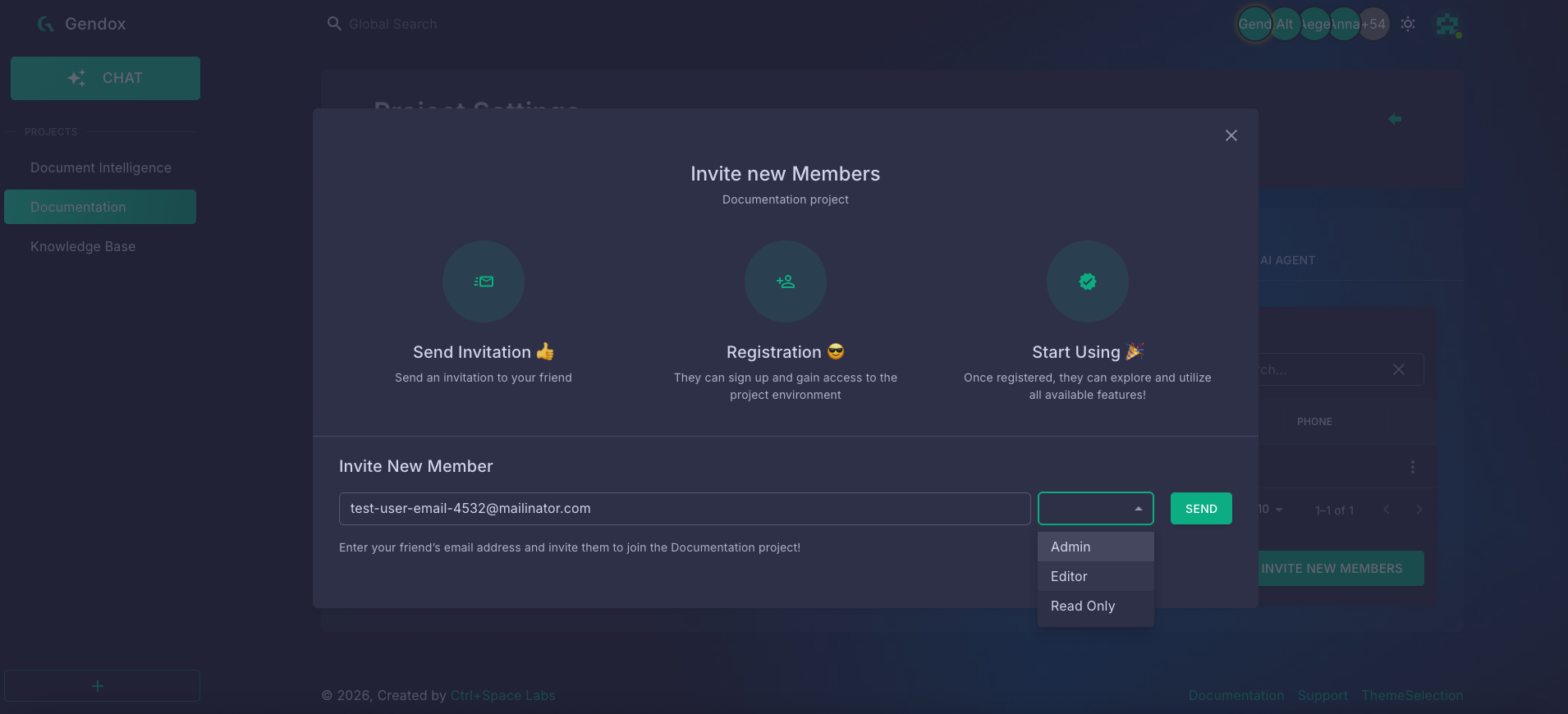Click the Send Invitation envelope icon
Viewport: 1568px width, 714px height.
[x=484, y=281]
